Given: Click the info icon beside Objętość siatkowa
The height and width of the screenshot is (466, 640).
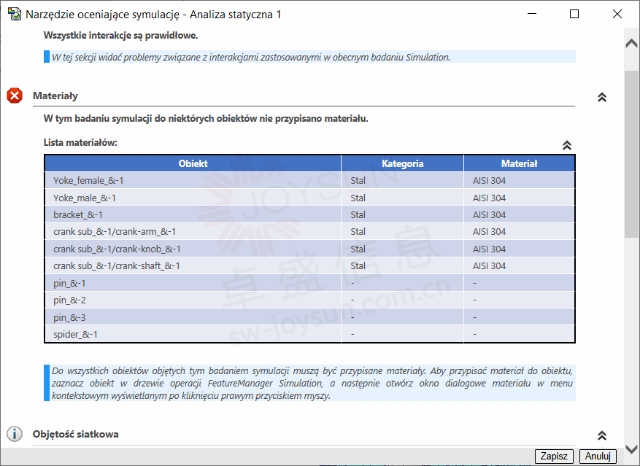Looking at the screenshot, I should pyautogui.click(x=14, y=434).
